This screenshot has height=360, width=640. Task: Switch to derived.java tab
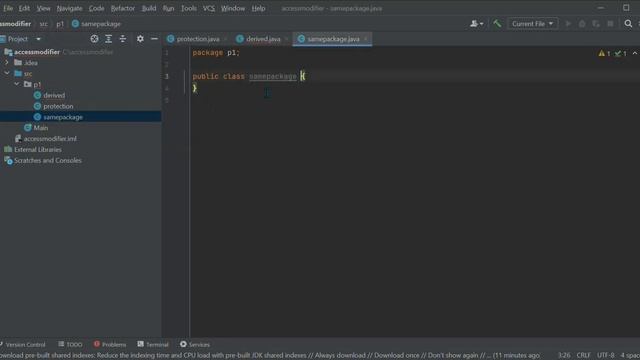click(263, 39)
